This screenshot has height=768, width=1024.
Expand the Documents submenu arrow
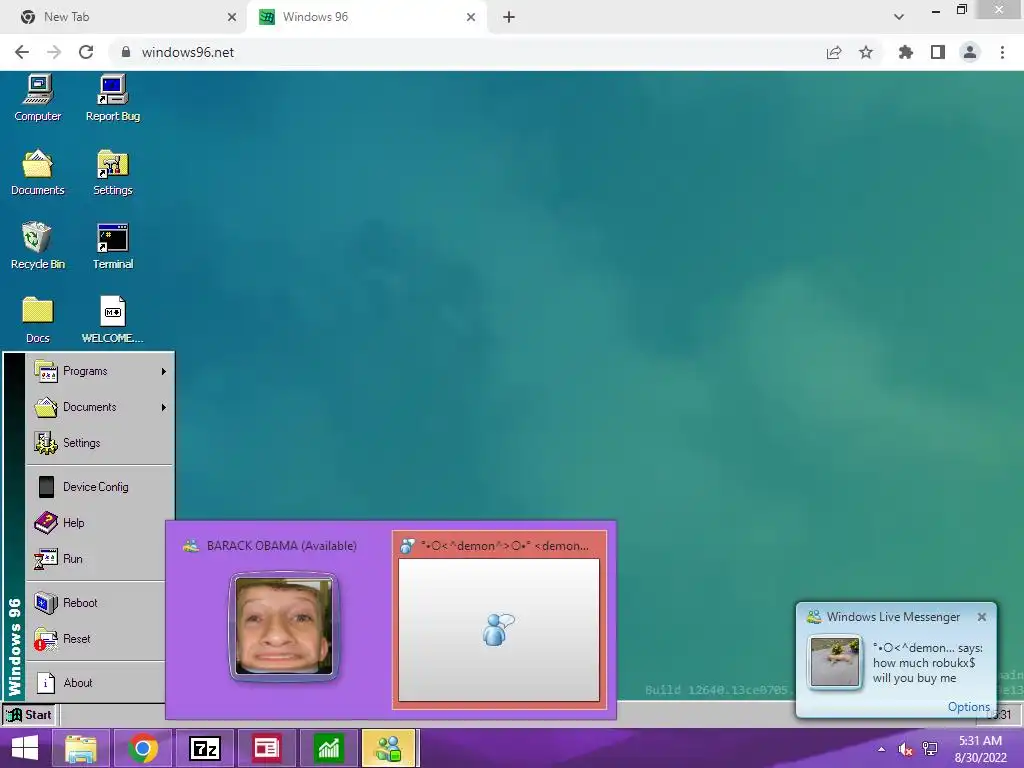163,407
